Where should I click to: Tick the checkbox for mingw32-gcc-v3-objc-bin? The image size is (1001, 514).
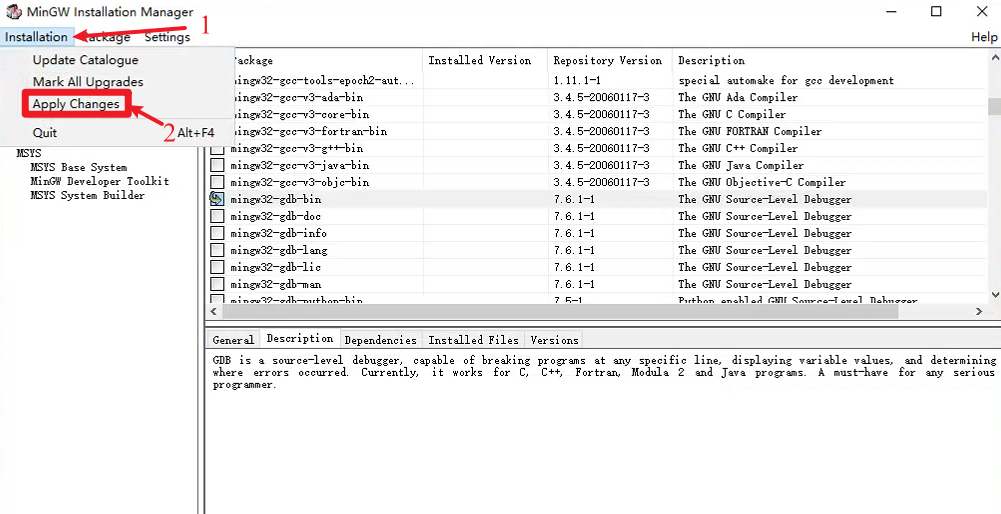pyautogui.click(x=217, y=182)
